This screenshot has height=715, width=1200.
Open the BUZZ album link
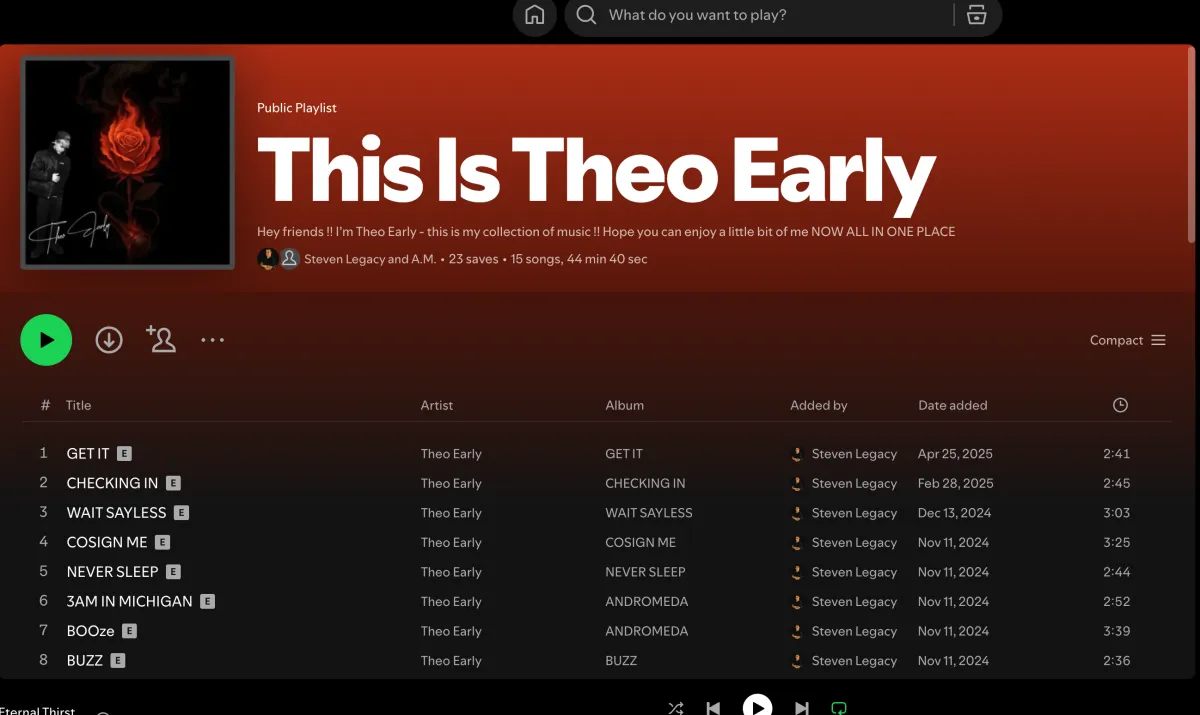pos(621,660)
